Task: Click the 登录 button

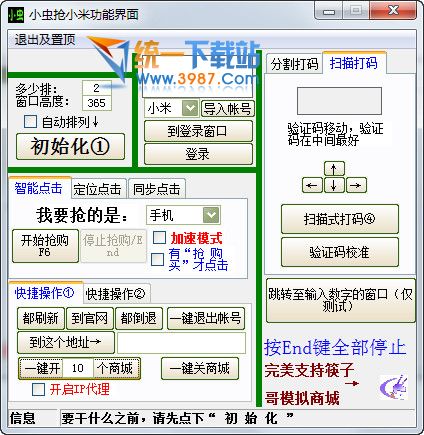Action: [198, 154]
